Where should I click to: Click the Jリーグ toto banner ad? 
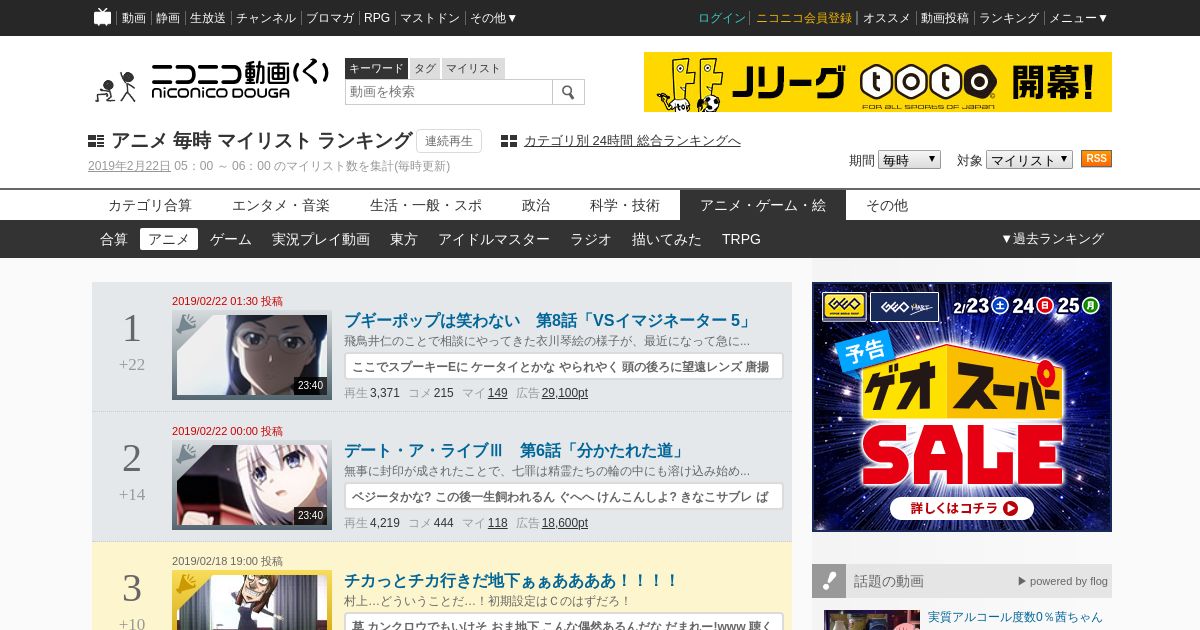tap(878, 82)
